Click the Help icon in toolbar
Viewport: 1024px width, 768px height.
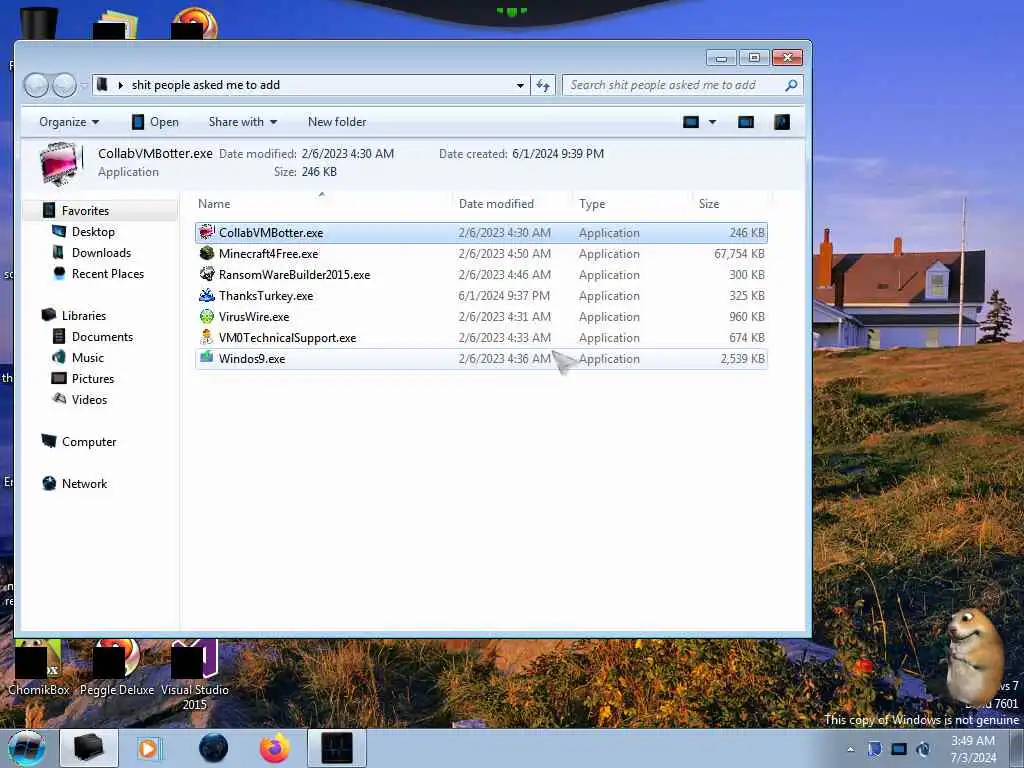click(782, 122)
